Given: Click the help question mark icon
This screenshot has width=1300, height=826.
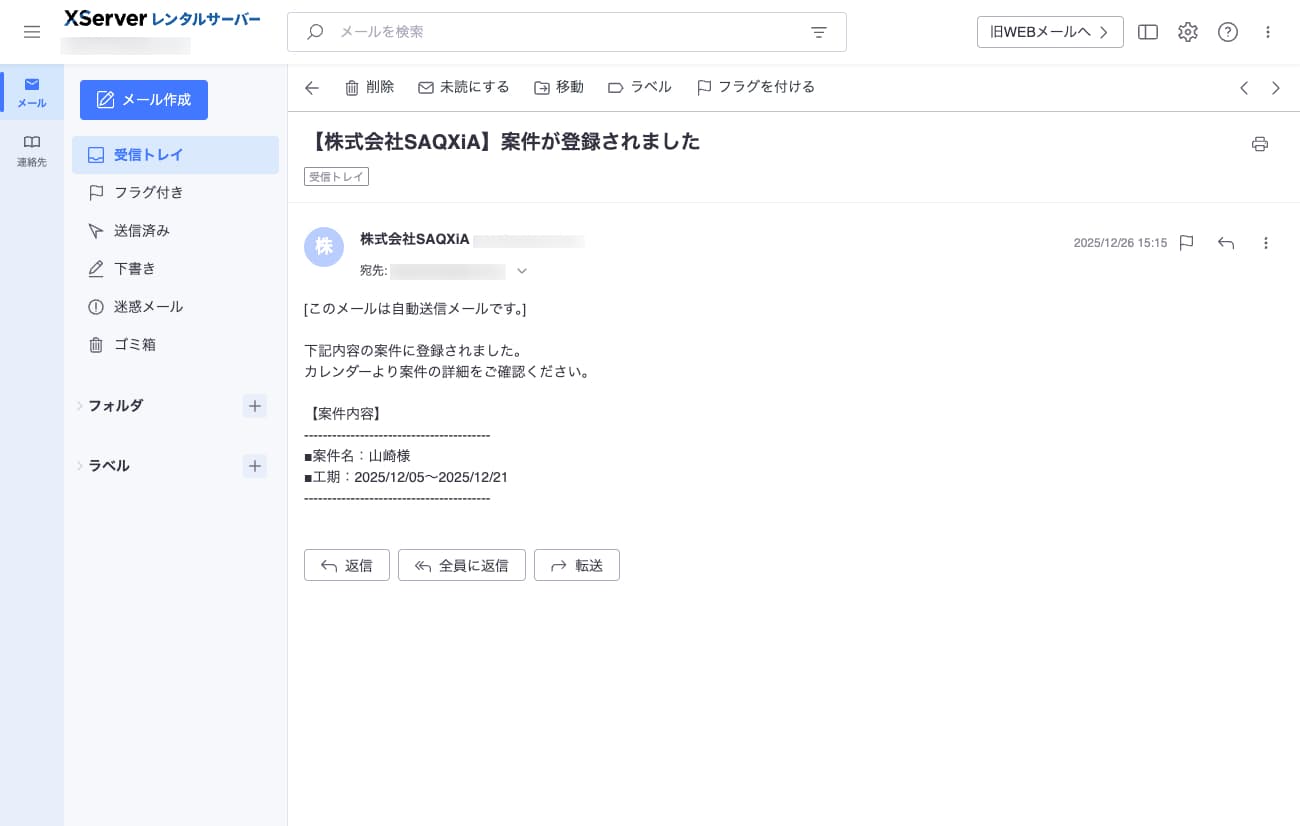Looking at the screenshot, I should click(1227, 32).
